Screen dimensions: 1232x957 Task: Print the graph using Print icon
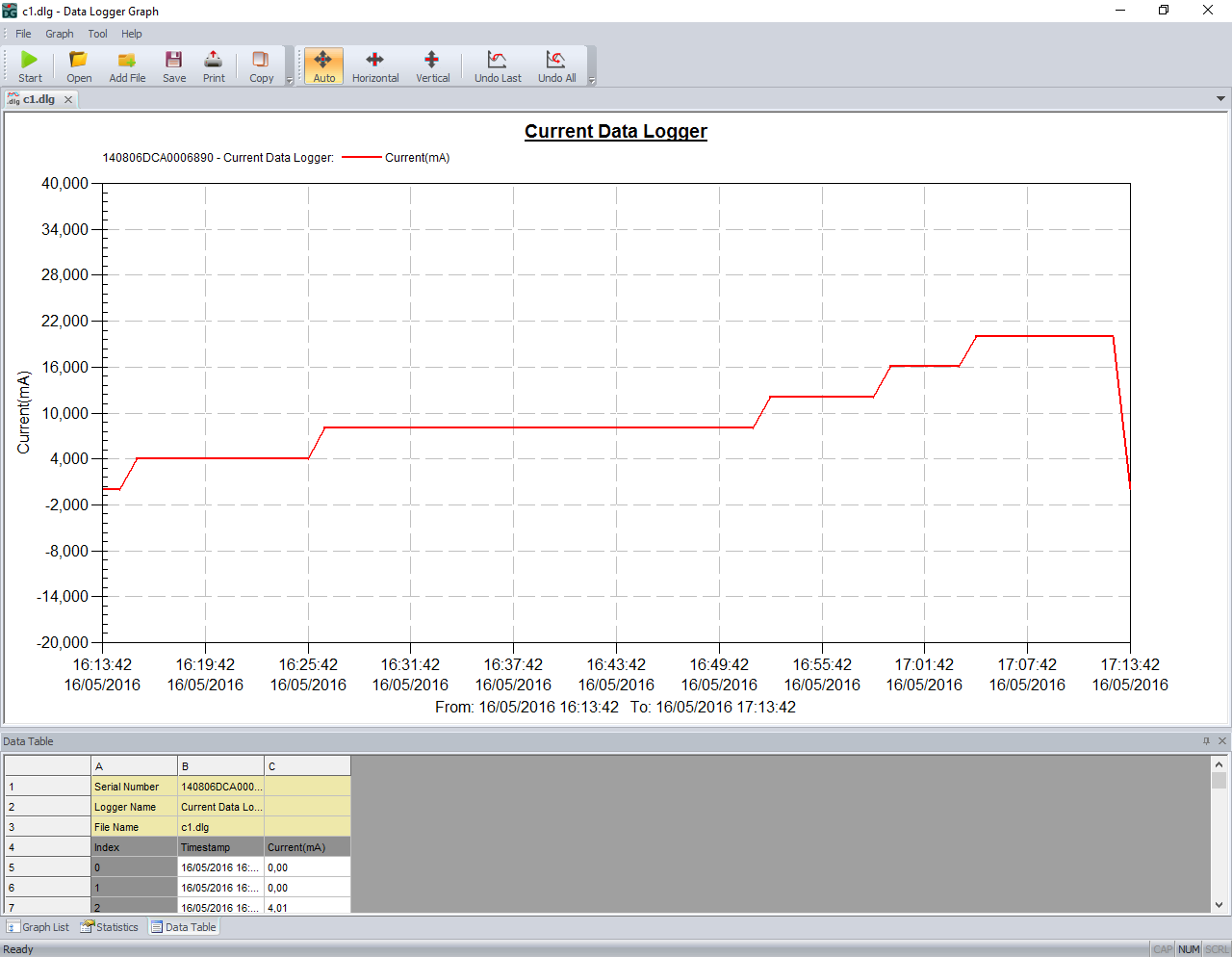coord(214,66)
